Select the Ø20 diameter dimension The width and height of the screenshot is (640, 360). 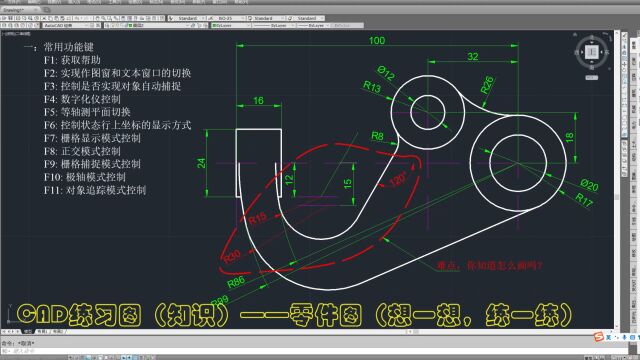click(589, 185)
